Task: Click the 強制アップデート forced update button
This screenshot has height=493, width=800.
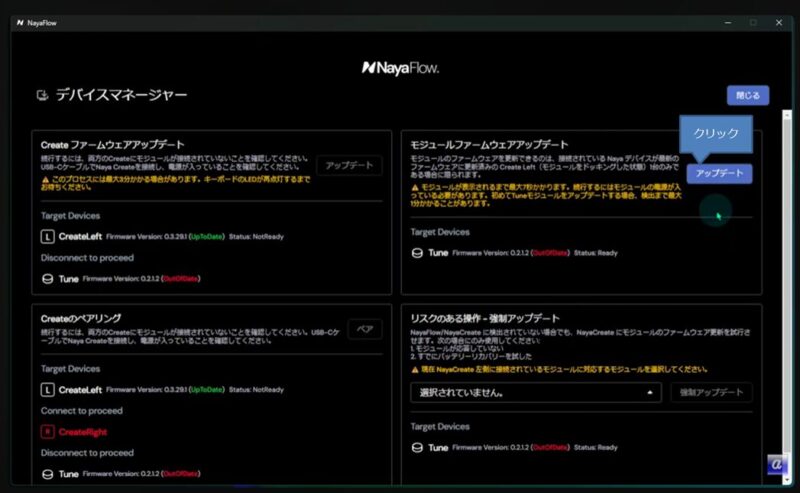Action: [x=710, y=393]
